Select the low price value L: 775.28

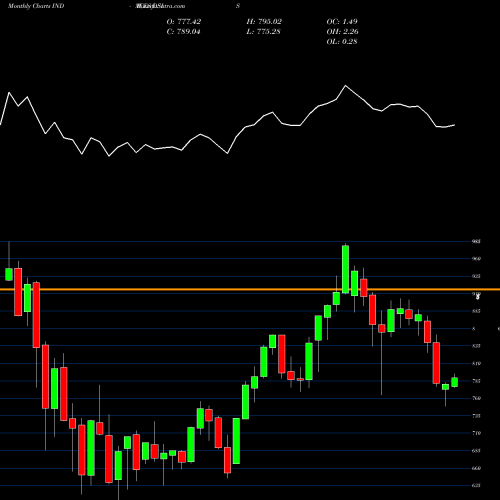click(x=263, y=32)
